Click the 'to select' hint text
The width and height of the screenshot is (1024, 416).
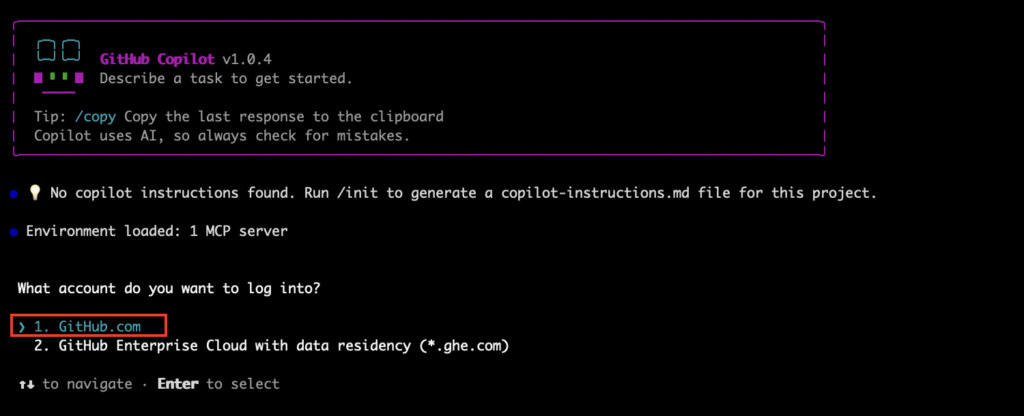(x=243, y=384)
